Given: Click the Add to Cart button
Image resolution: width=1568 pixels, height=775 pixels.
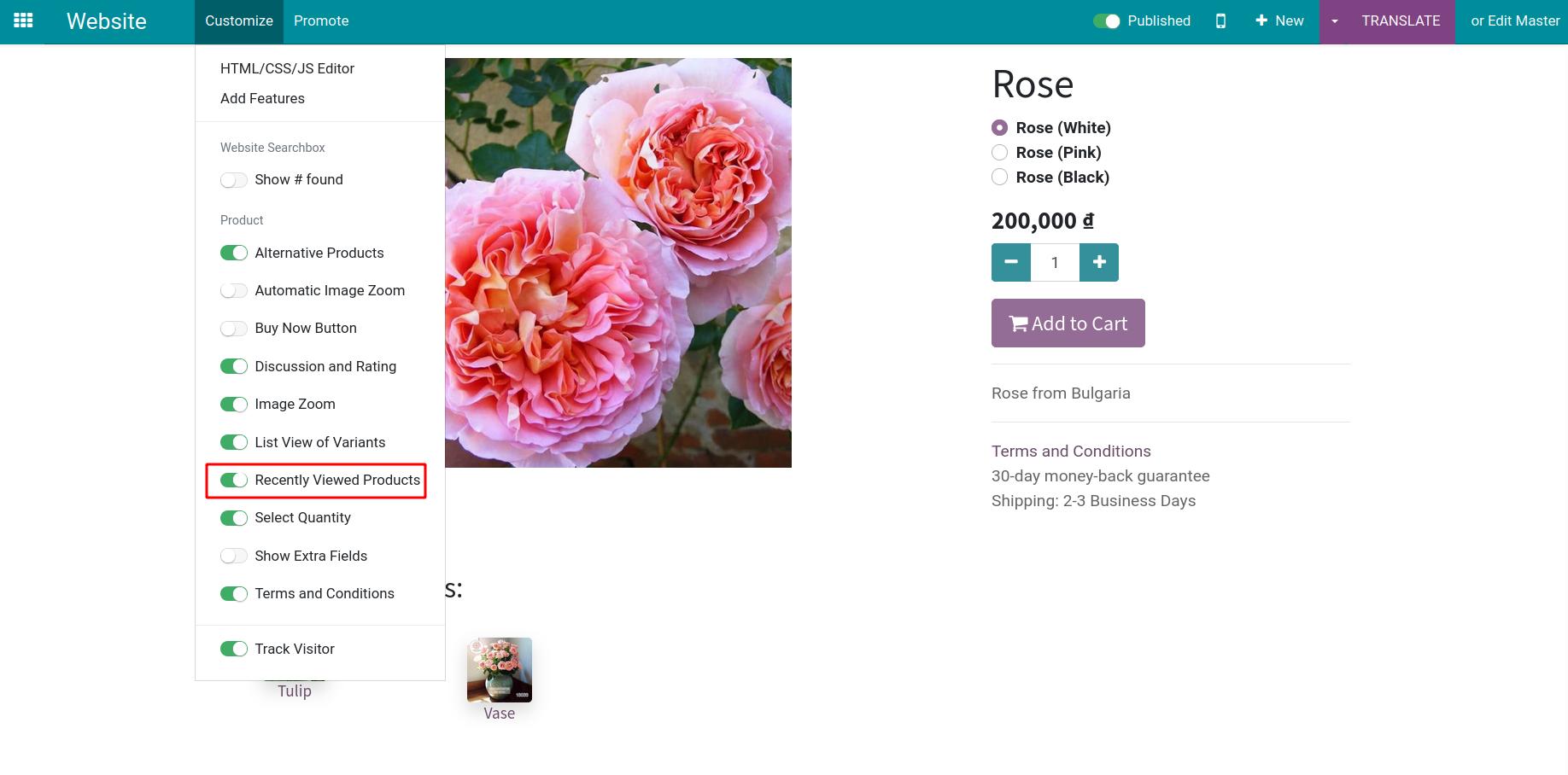Looking at the screenshot, I should coord(1068,323).
